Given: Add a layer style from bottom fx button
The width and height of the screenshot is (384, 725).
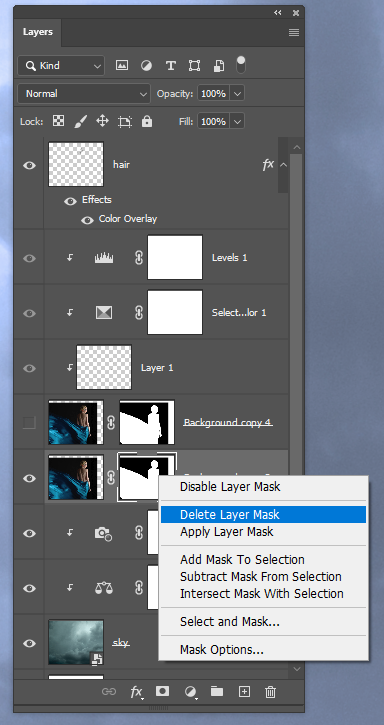Looking at the screenshot, I should 136,692.
